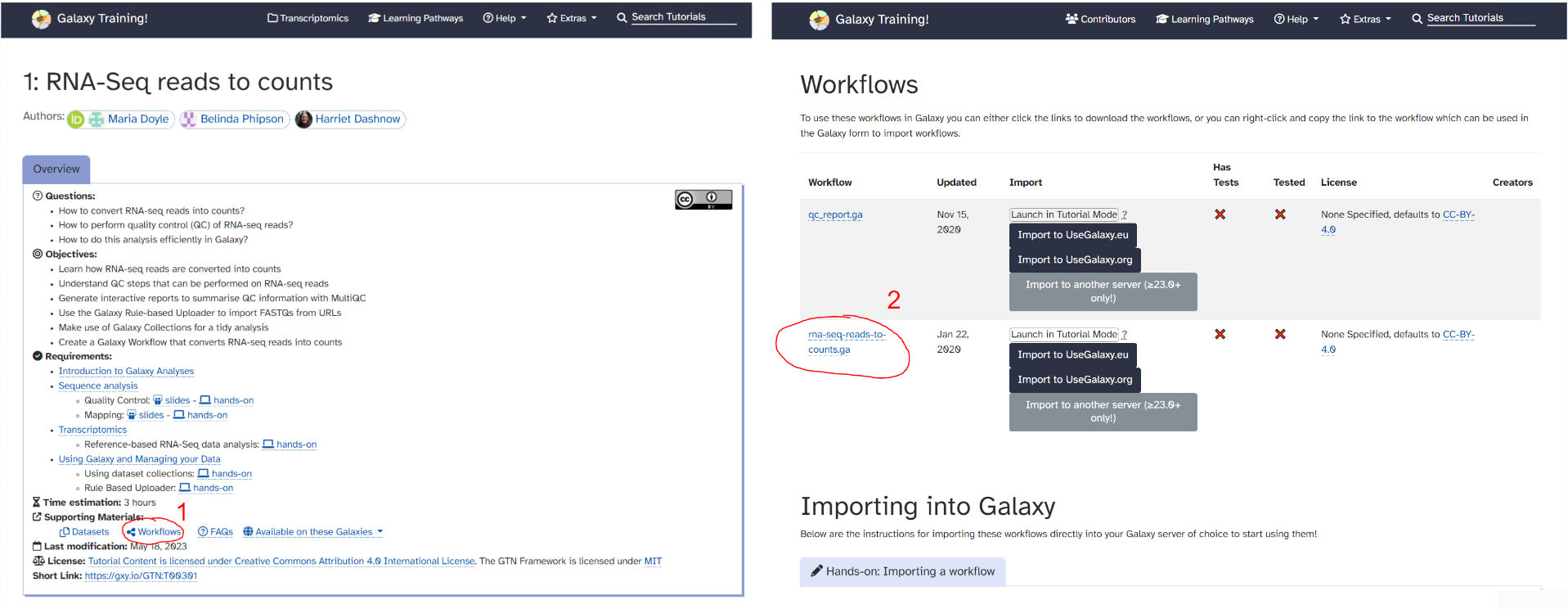Open the Available on these Galaxies dropdown

[x=313, y=532]
